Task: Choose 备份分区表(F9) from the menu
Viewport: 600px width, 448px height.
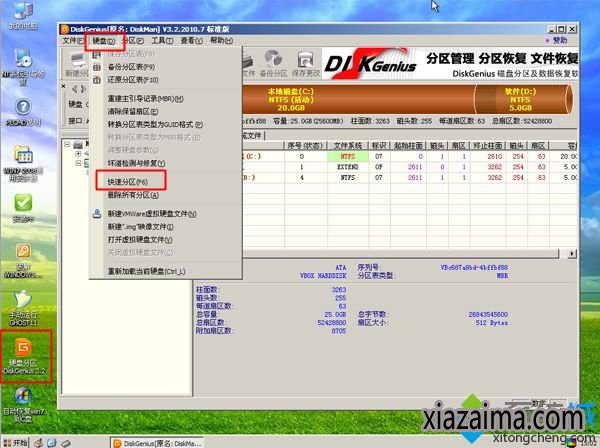Action: pos(131,67)
